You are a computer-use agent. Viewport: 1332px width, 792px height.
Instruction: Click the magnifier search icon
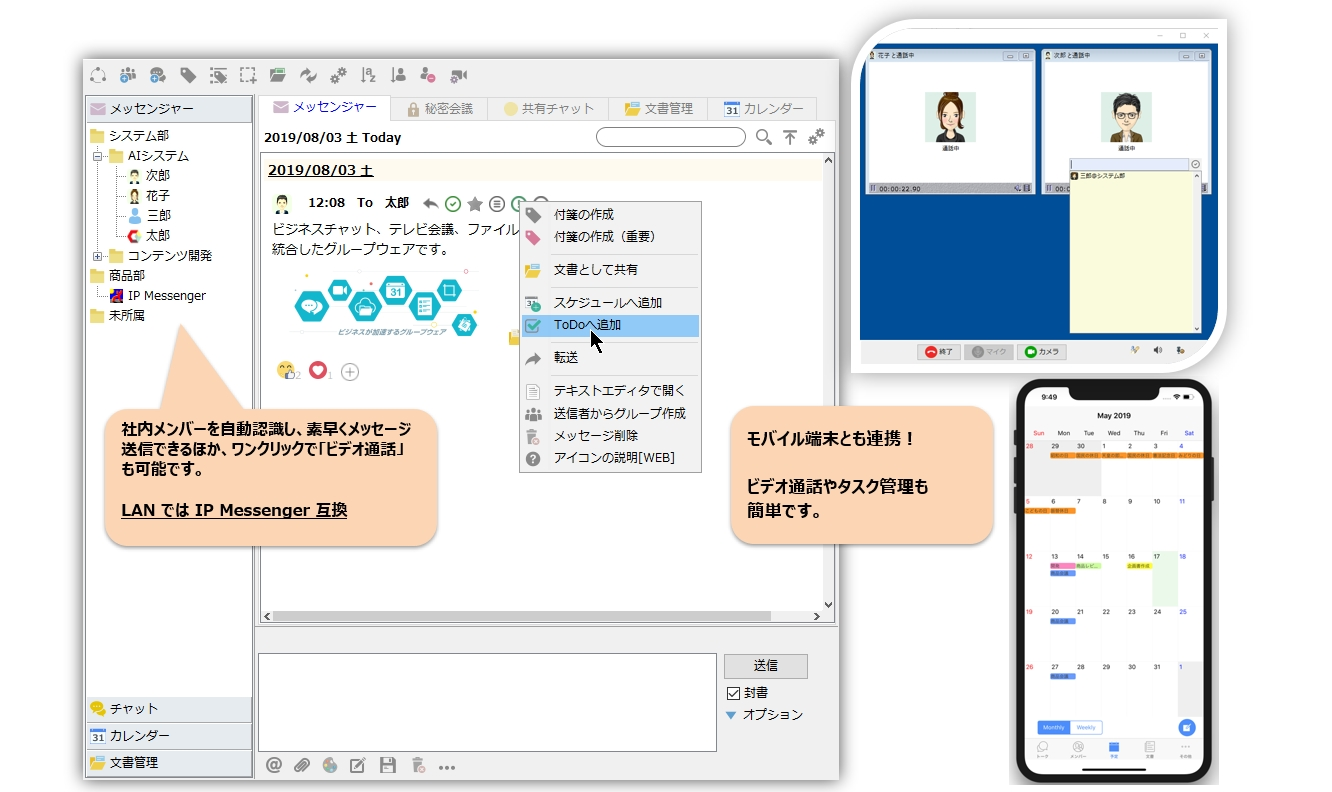coord(764,138)
